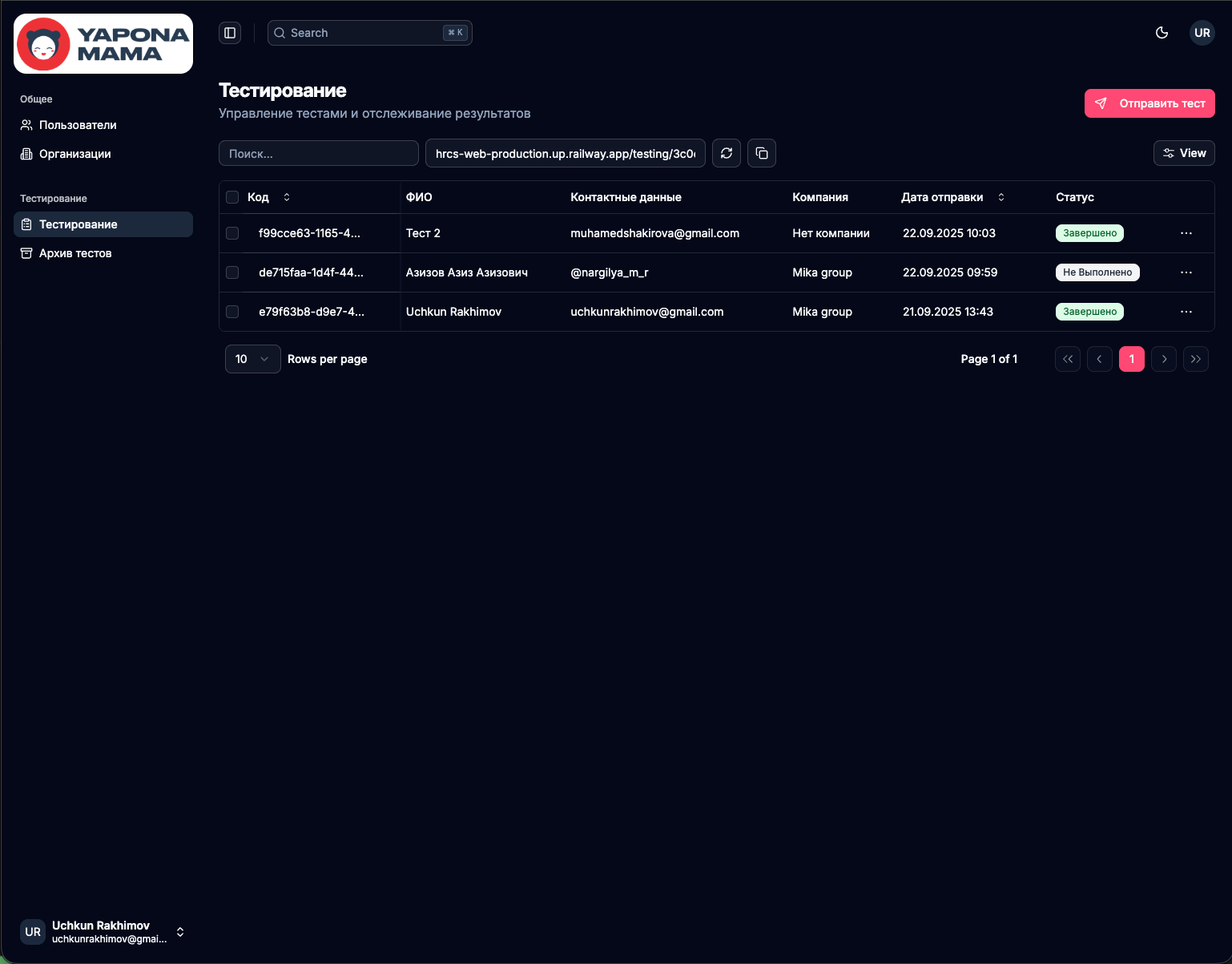Viewport: 1232px width, 964px height.
Task: Click the Поиск... table filter field
Action: (318, 153)
